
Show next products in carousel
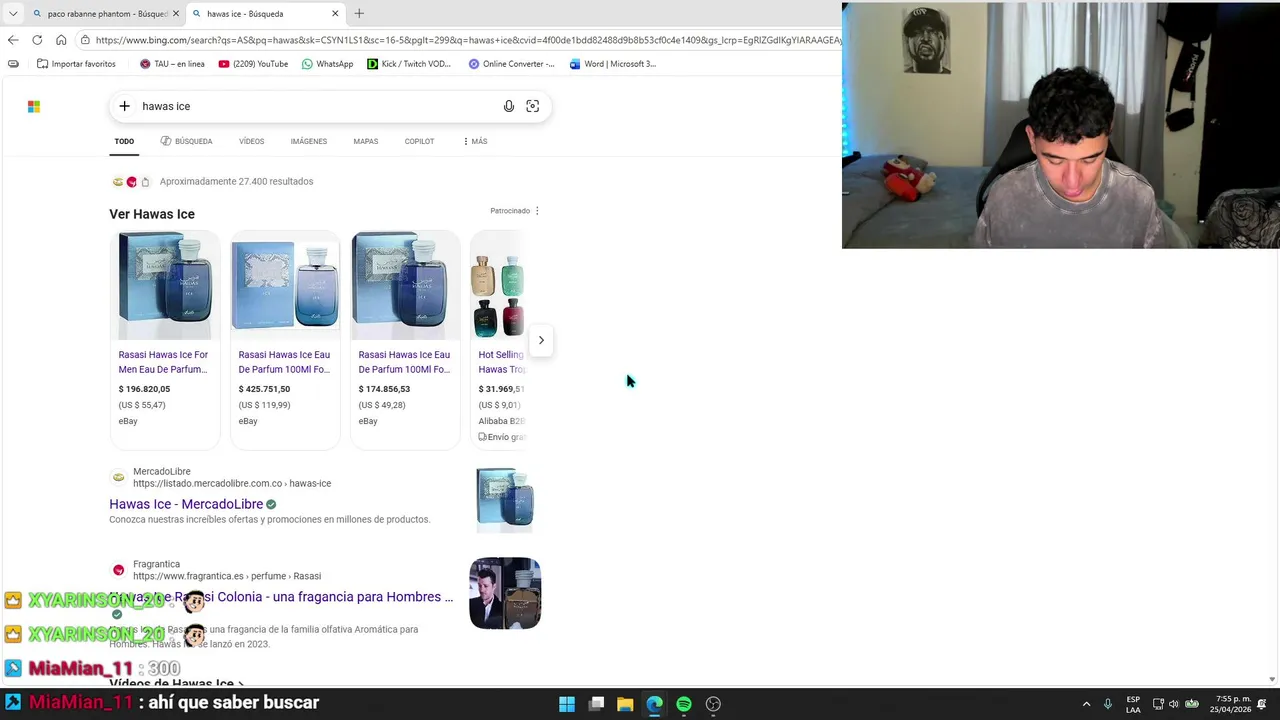[x=541, y=340]
